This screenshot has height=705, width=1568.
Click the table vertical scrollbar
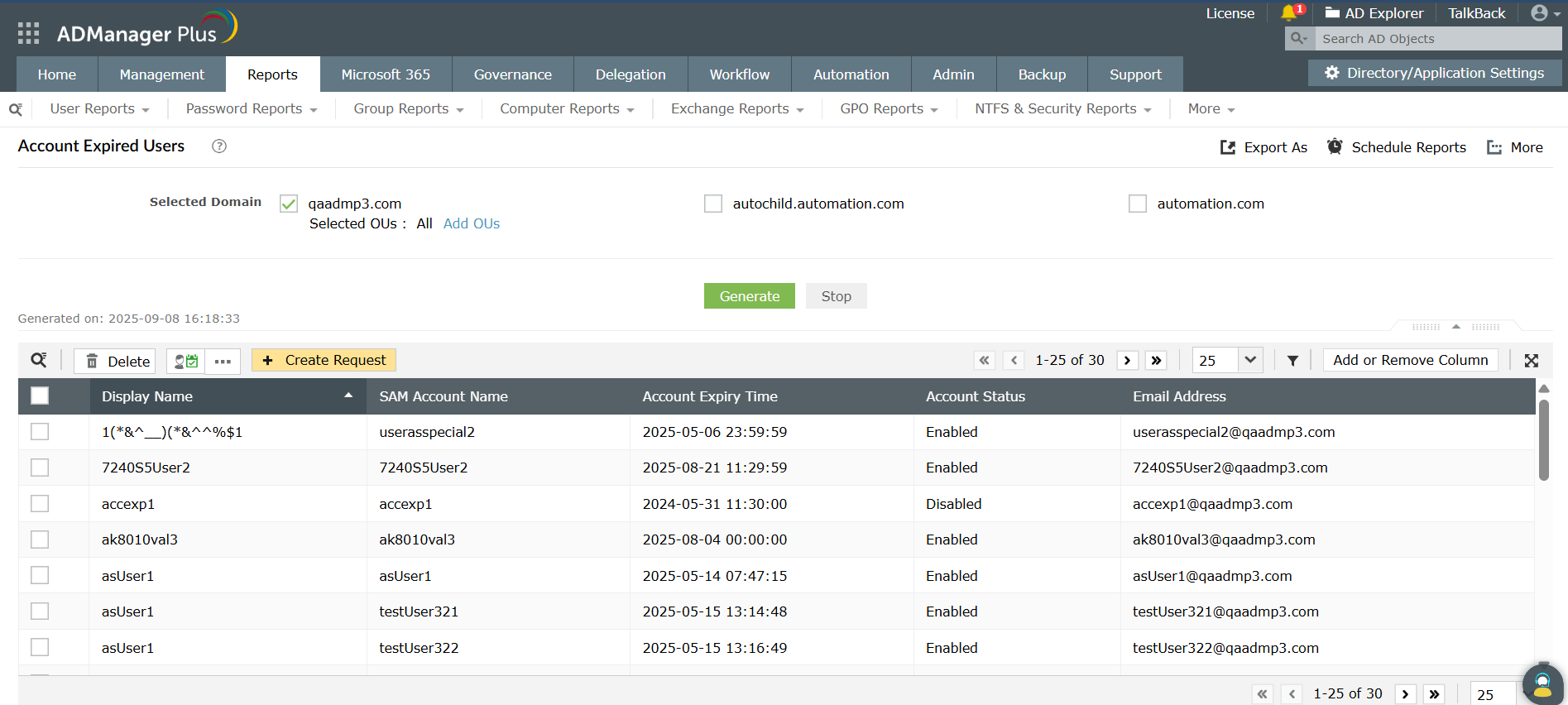pyautogui.click(x=1544, y=439)
